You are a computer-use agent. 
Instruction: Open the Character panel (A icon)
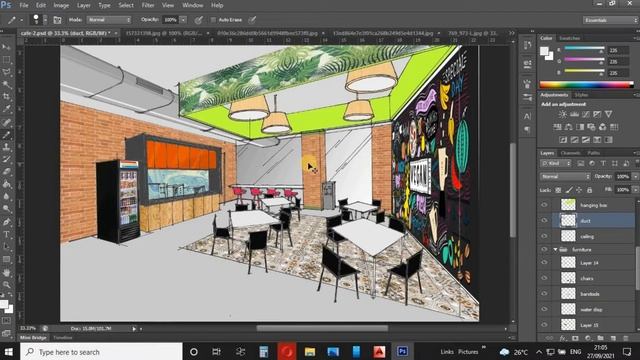point(527,116)
